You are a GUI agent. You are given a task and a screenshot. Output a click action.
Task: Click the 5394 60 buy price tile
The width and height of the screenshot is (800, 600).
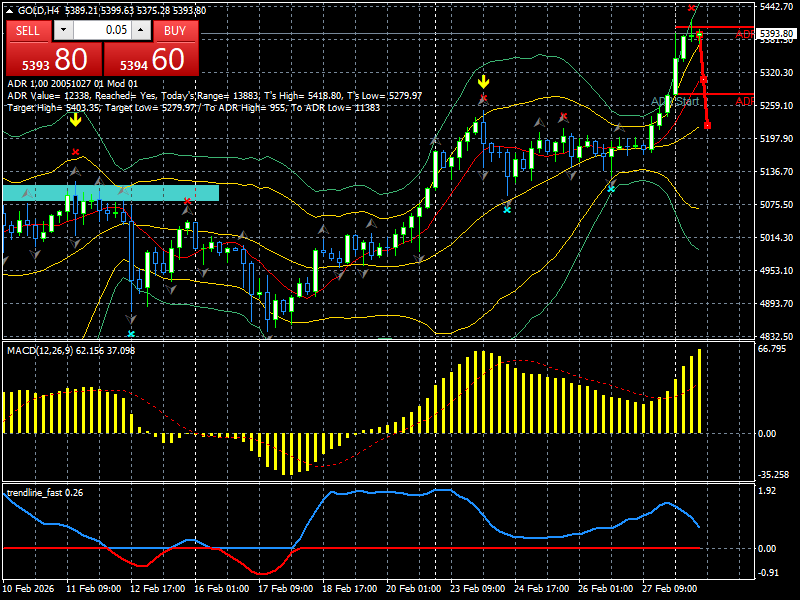point(152,59)
